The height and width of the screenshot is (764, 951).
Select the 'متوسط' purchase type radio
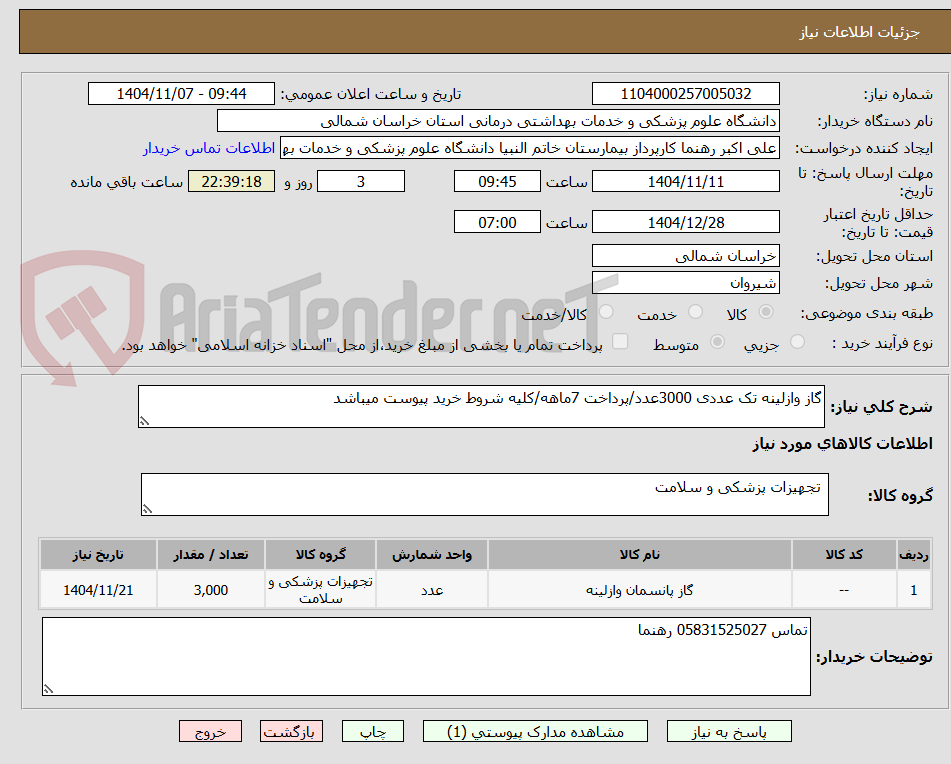coord(717,342)
